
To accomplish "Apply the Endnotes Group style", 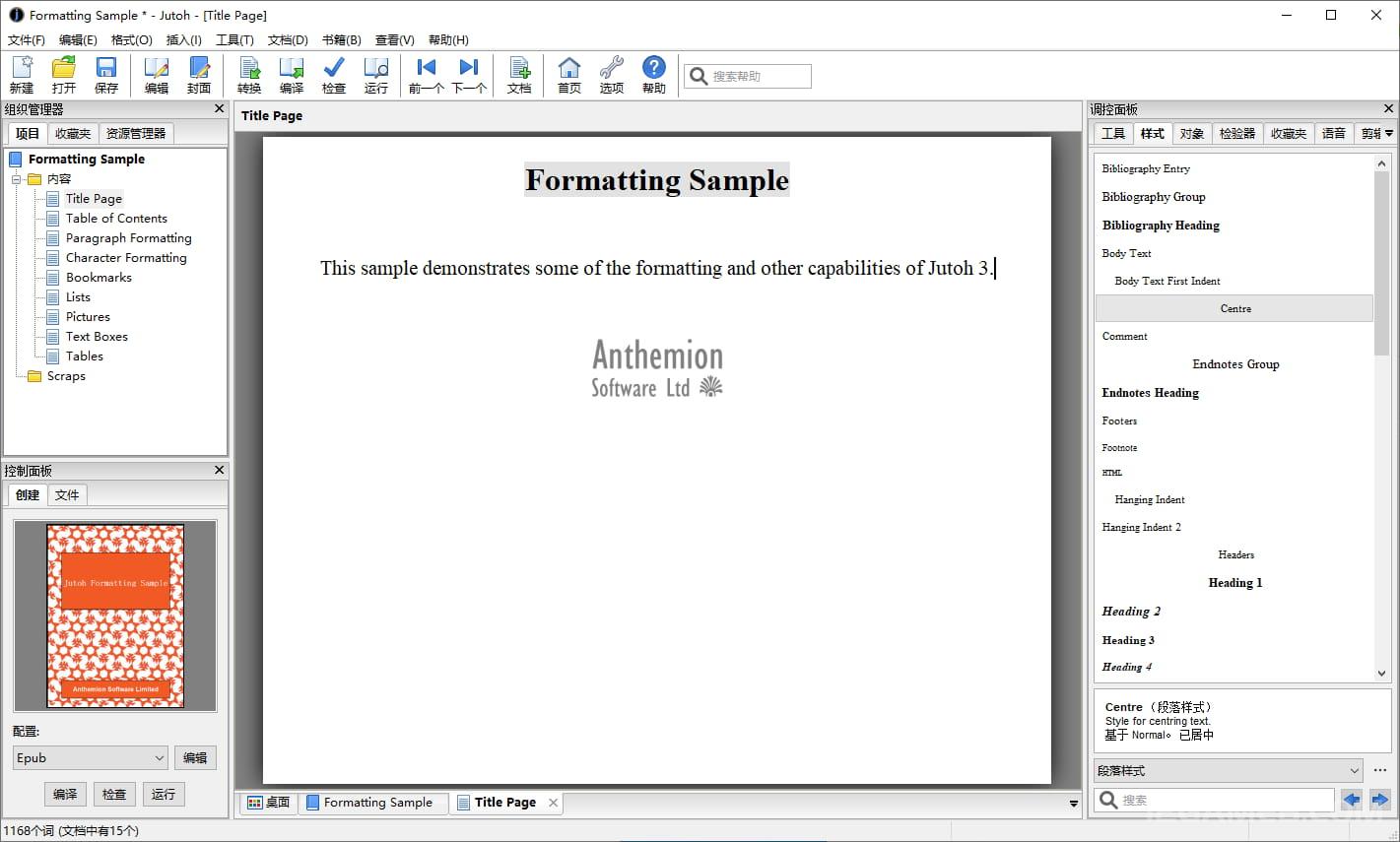I will click(1234, 364).
